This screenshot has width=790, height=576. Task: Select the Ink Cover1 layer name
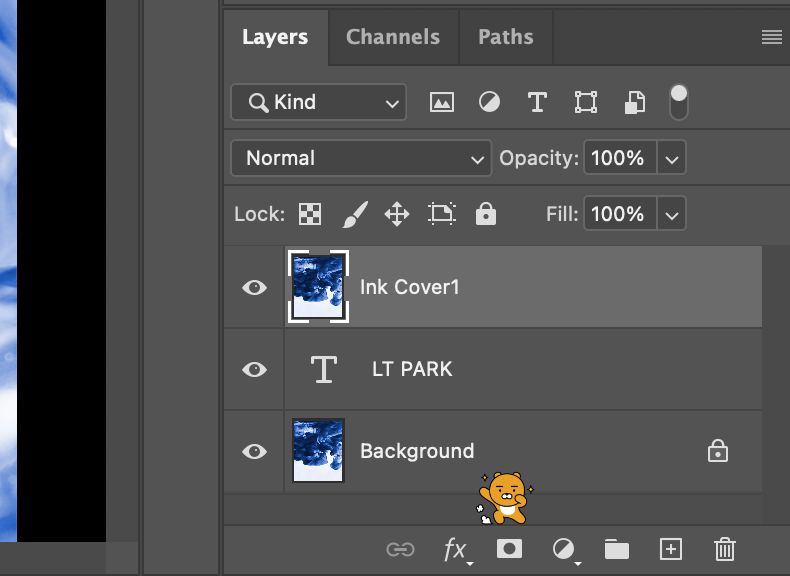(410, 287)
